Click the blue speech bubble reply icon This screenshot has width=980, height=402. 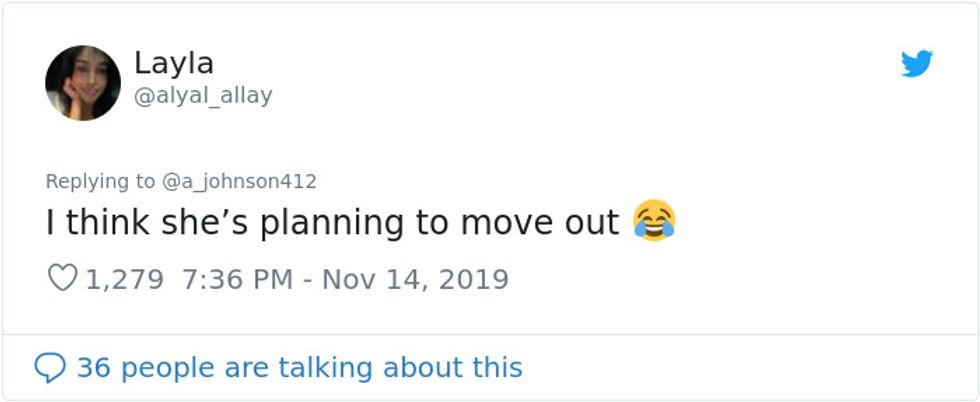50,368
